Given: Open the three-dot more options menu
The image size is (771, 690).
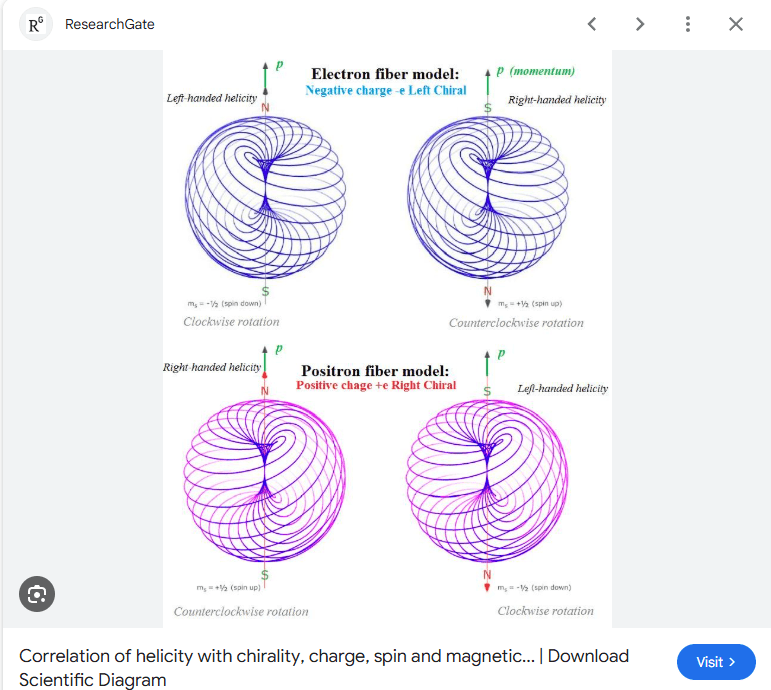Looking at the screenshot, I should [688, 24].
